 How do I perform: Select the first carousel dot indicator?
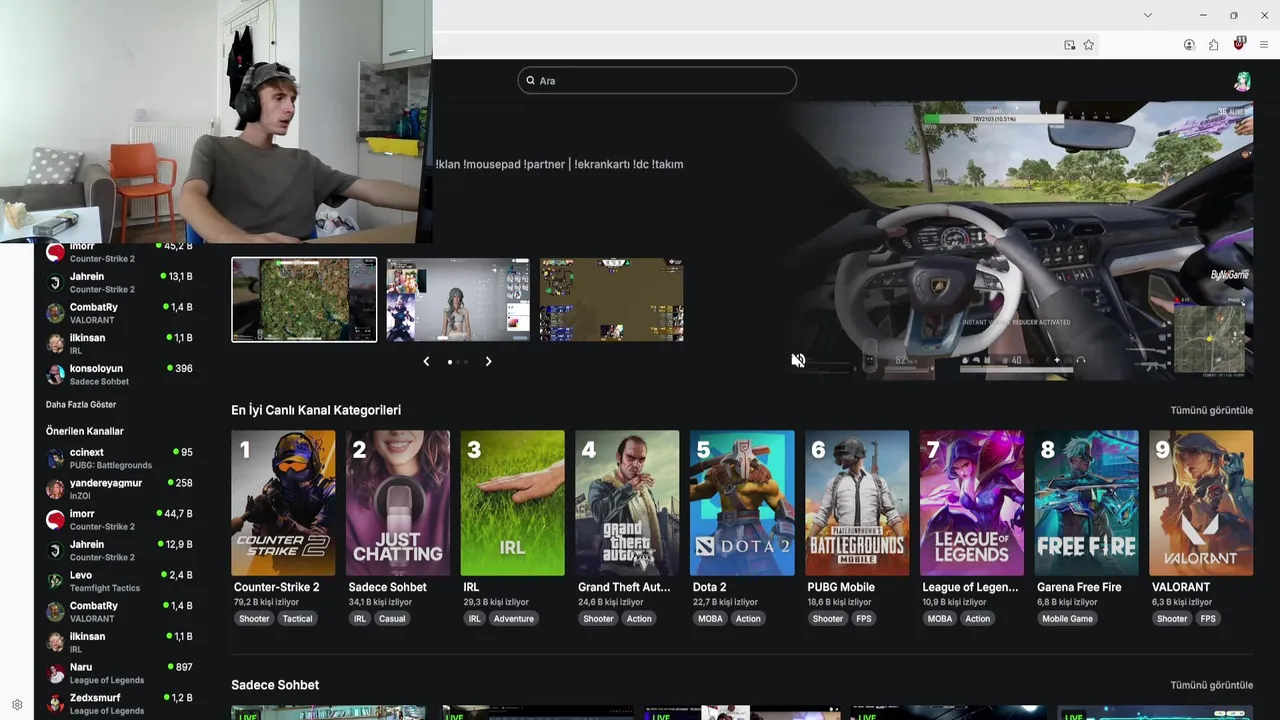[x=450, y=362]
